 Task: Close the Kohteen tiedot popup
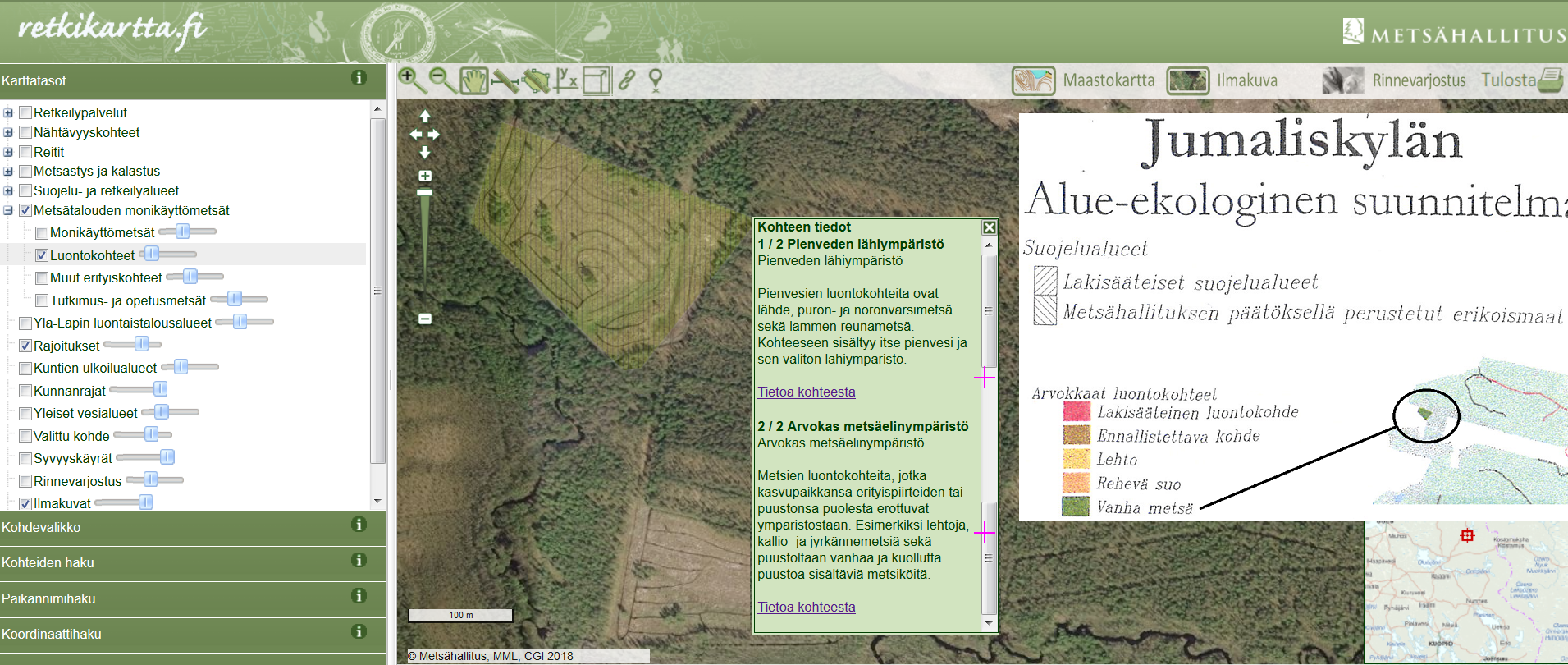tap(990, 227)
